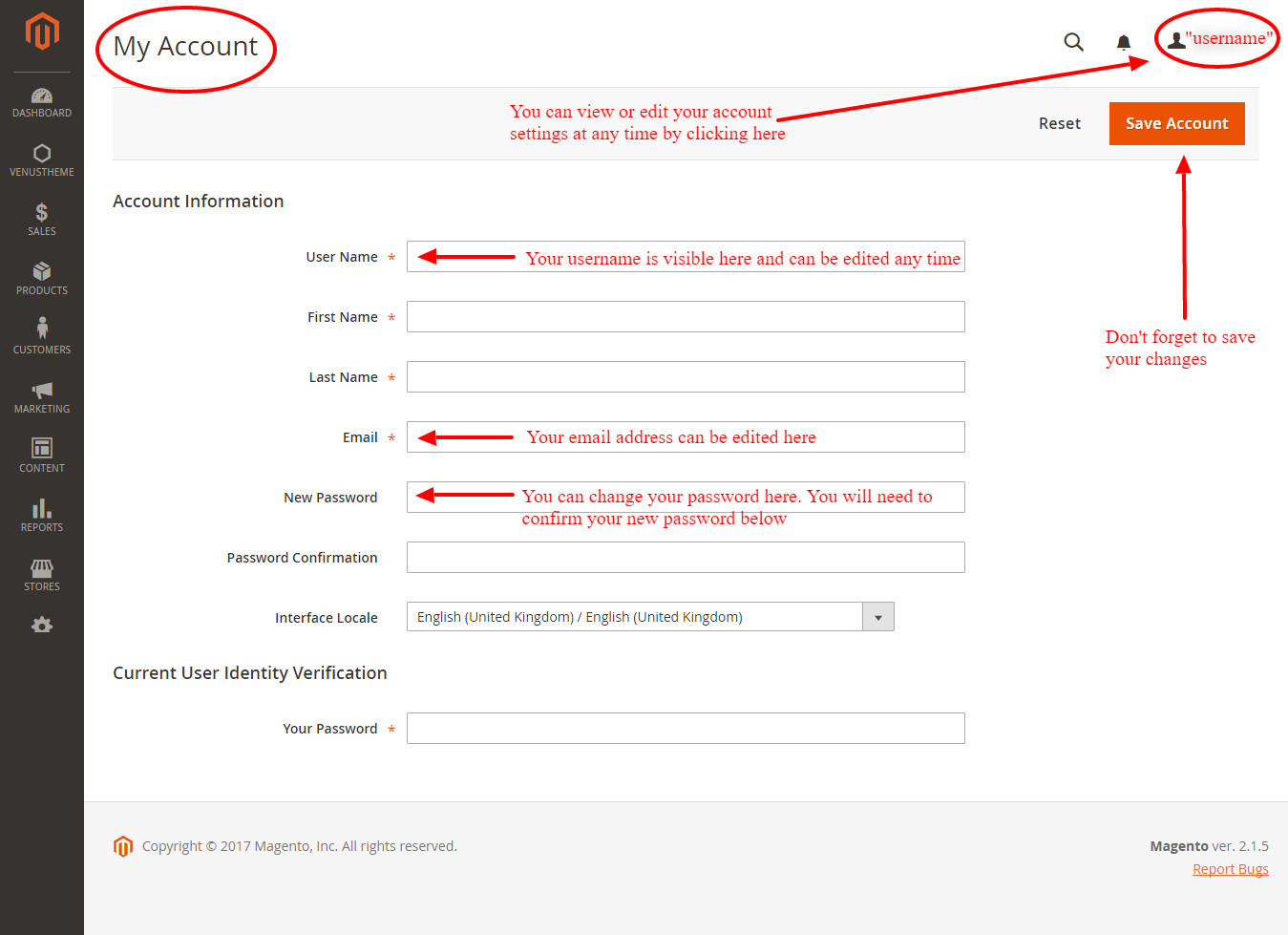Focus the User Name field
Screen dimensions: 1288x935
click(x=686, y=257)
